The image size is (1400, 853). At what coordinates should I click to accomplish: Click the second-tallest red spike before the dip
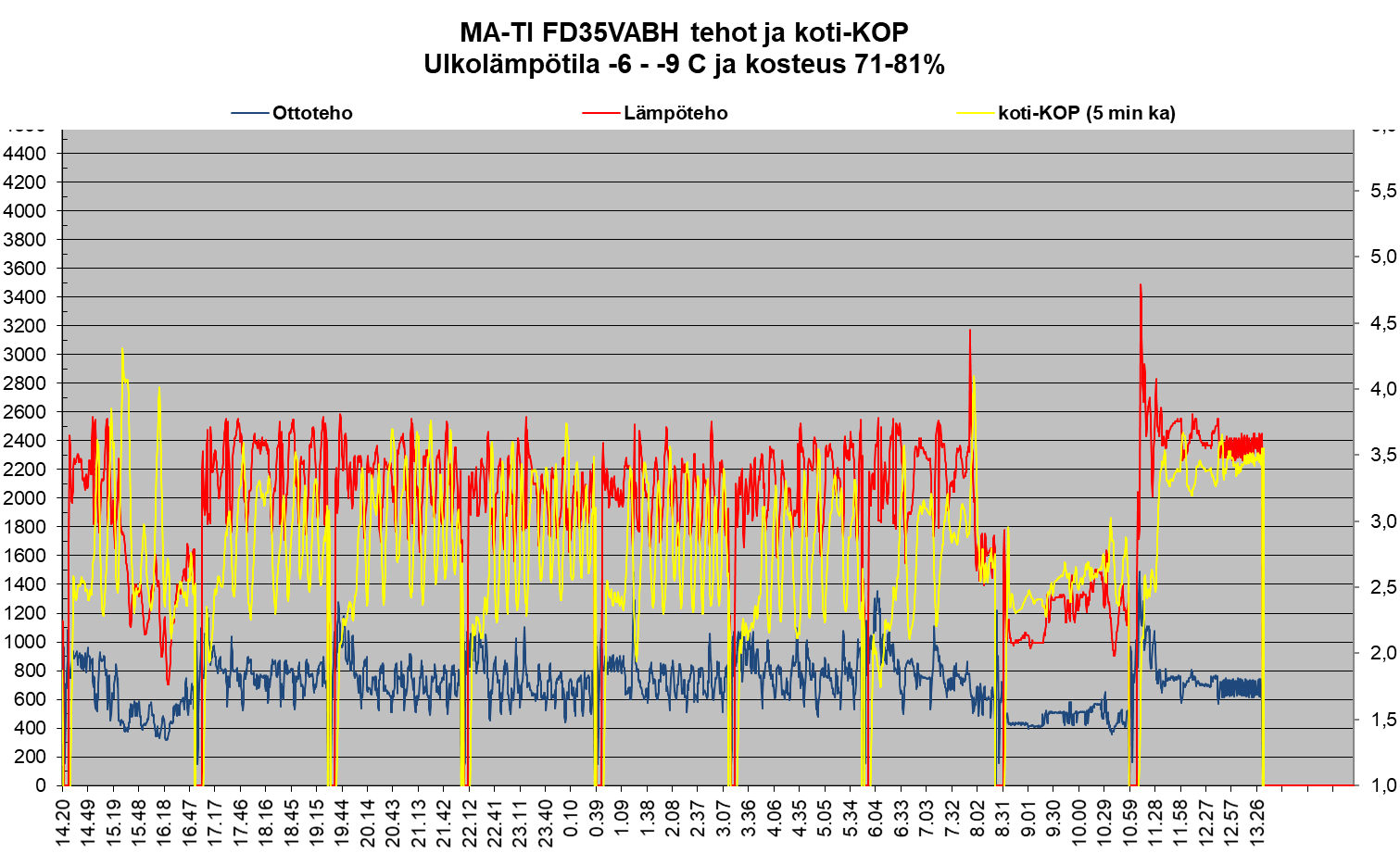tap(970, 333)
